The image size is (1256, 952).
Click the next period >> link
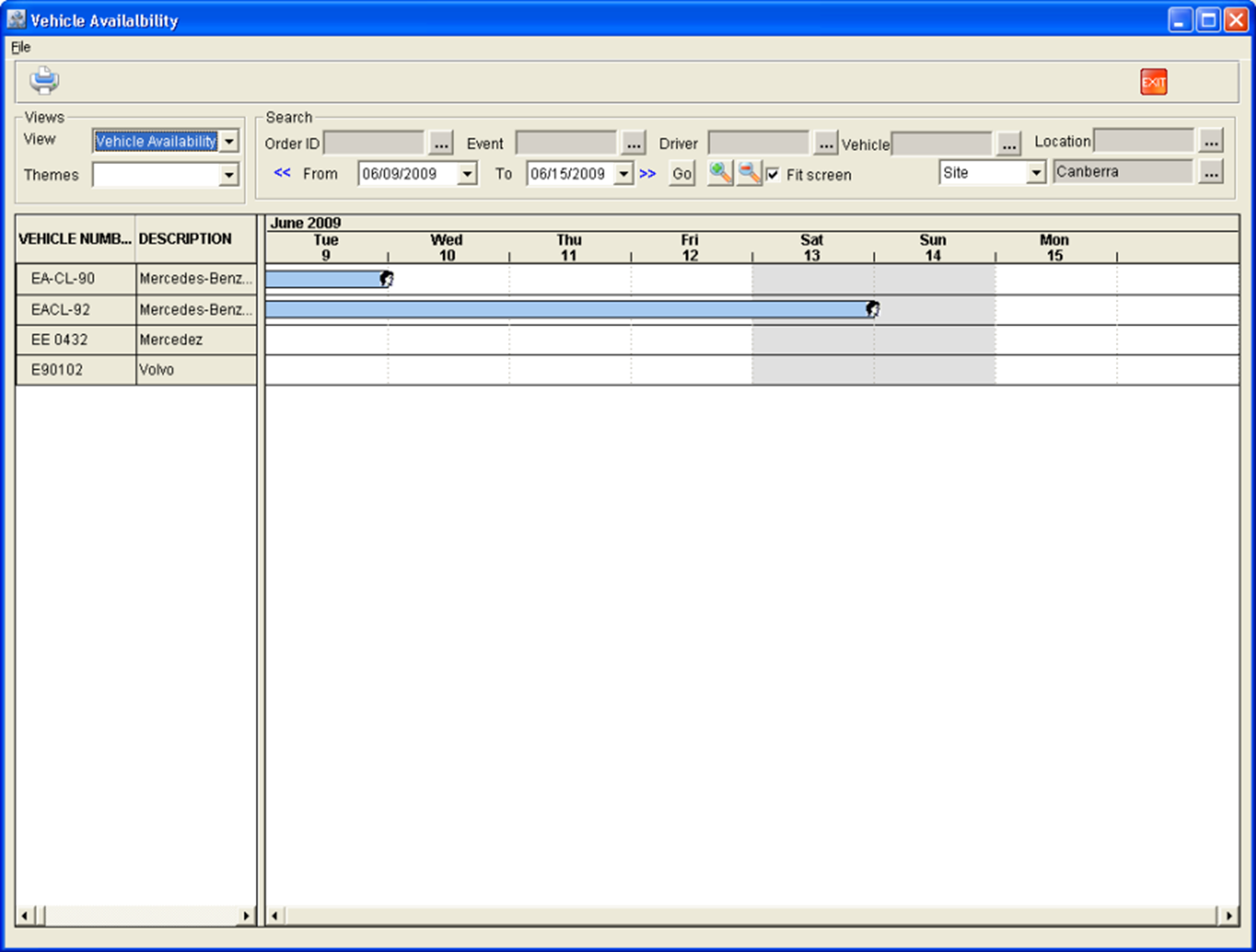(647, 173)
